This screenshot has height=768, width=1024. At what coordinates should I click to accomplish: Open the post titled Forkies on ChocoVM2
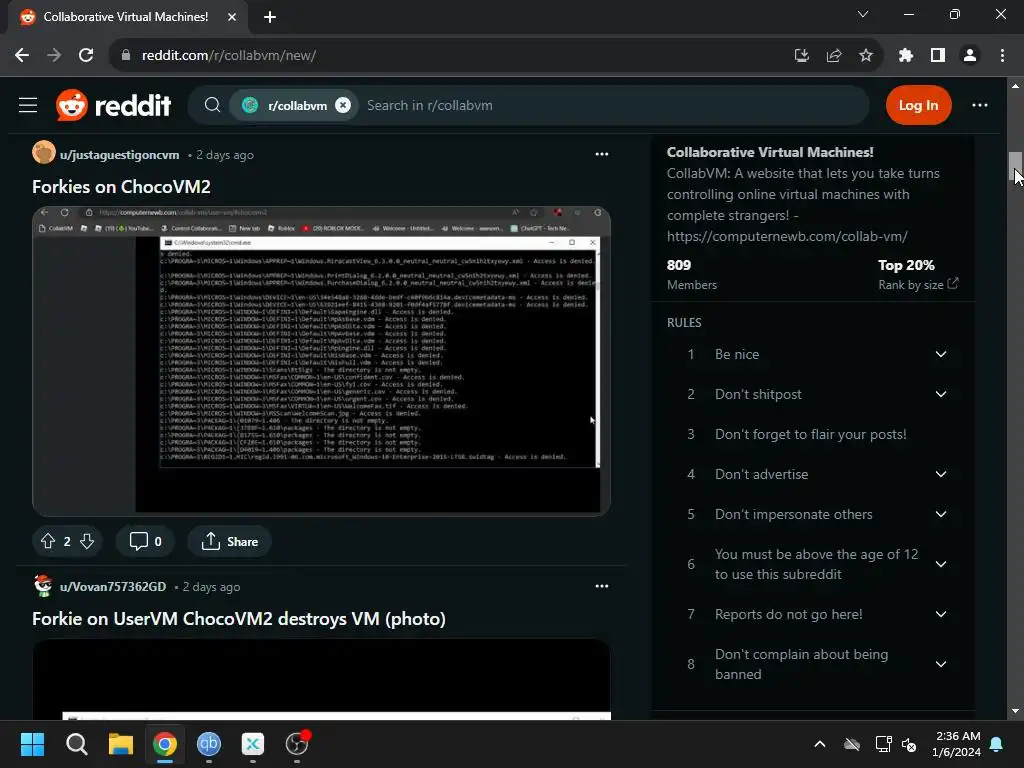tap(121, 187)
